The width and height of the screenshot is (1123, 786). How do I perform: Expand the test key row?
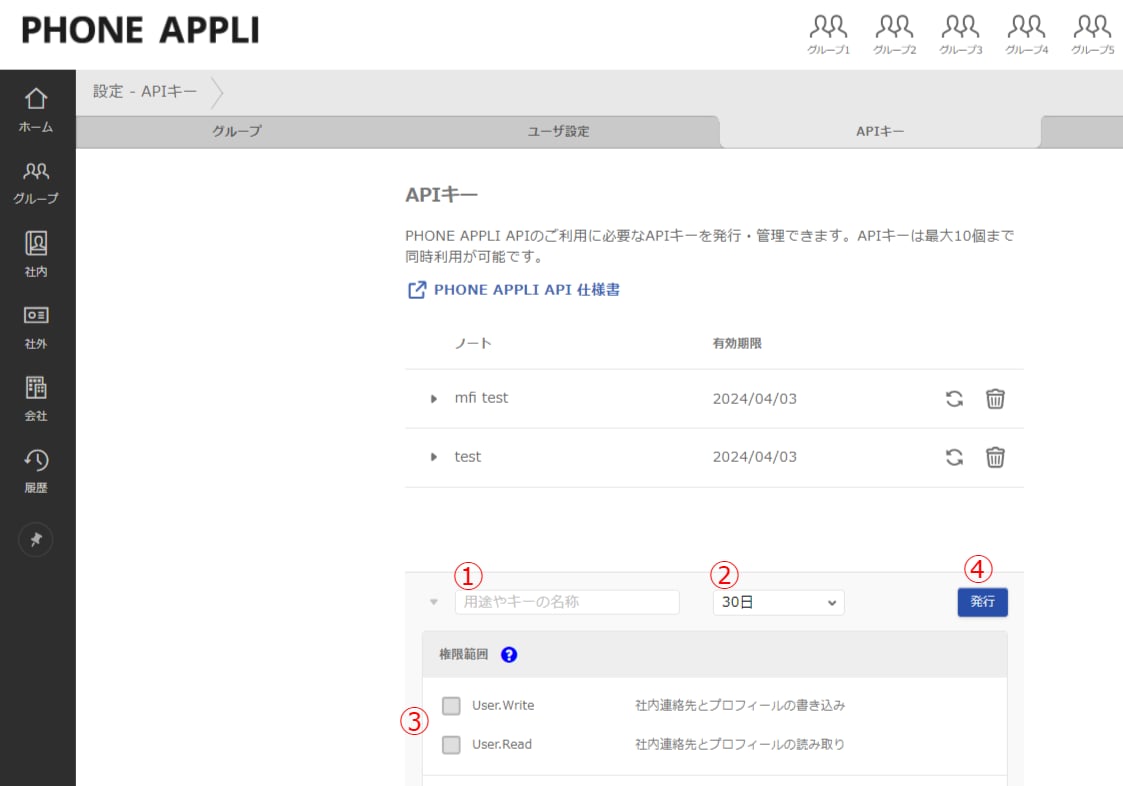[433, 457]
